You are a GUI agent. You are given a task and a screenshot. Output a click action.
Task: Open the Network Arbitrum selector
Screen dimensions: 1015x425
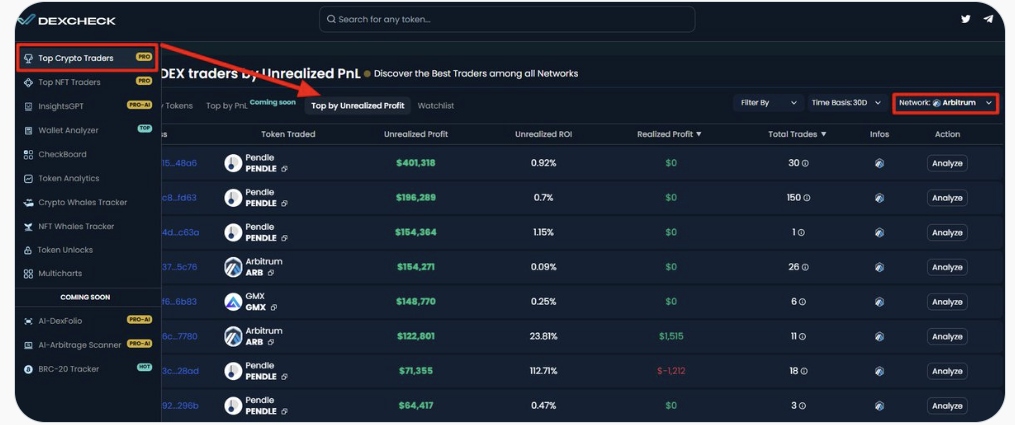click(x=945, y=103)
